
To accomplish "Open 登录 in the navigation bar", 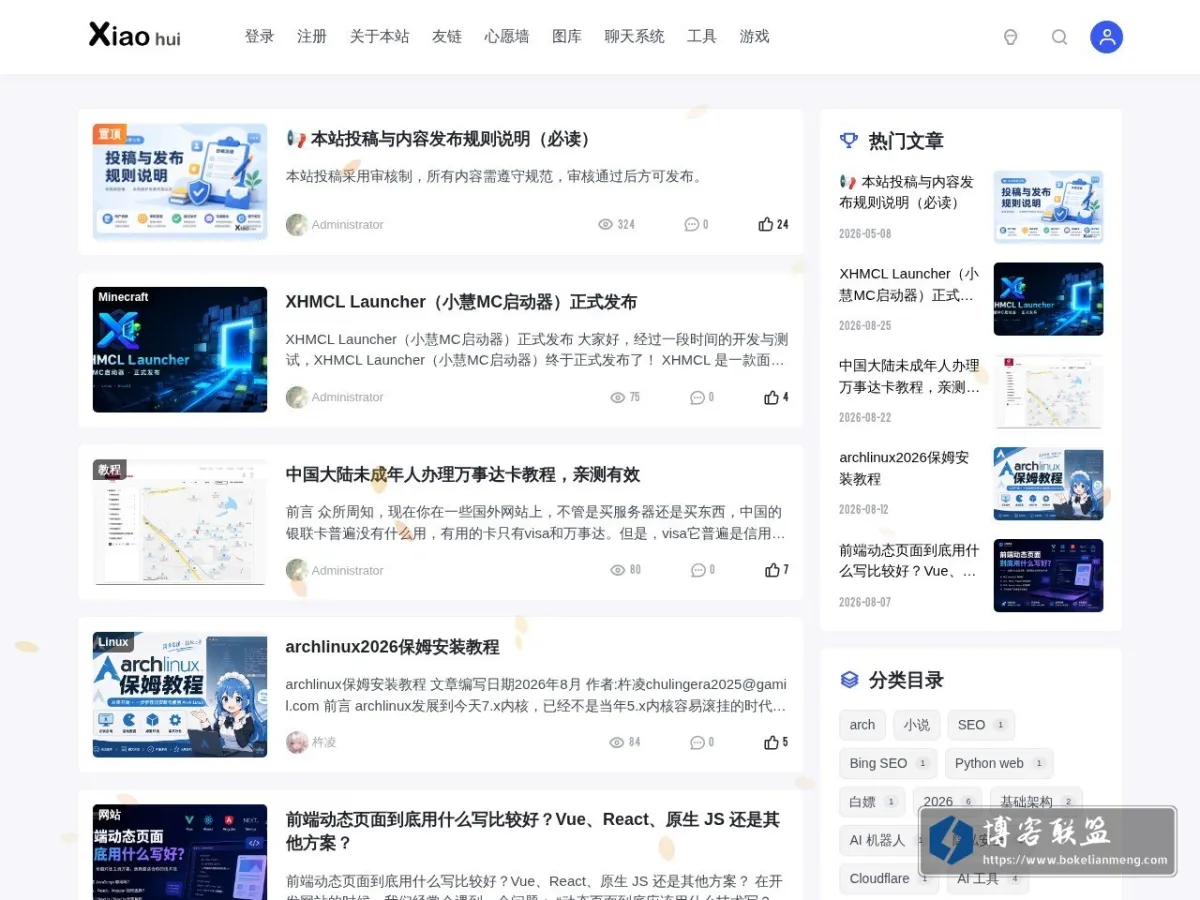I will 259,36.
